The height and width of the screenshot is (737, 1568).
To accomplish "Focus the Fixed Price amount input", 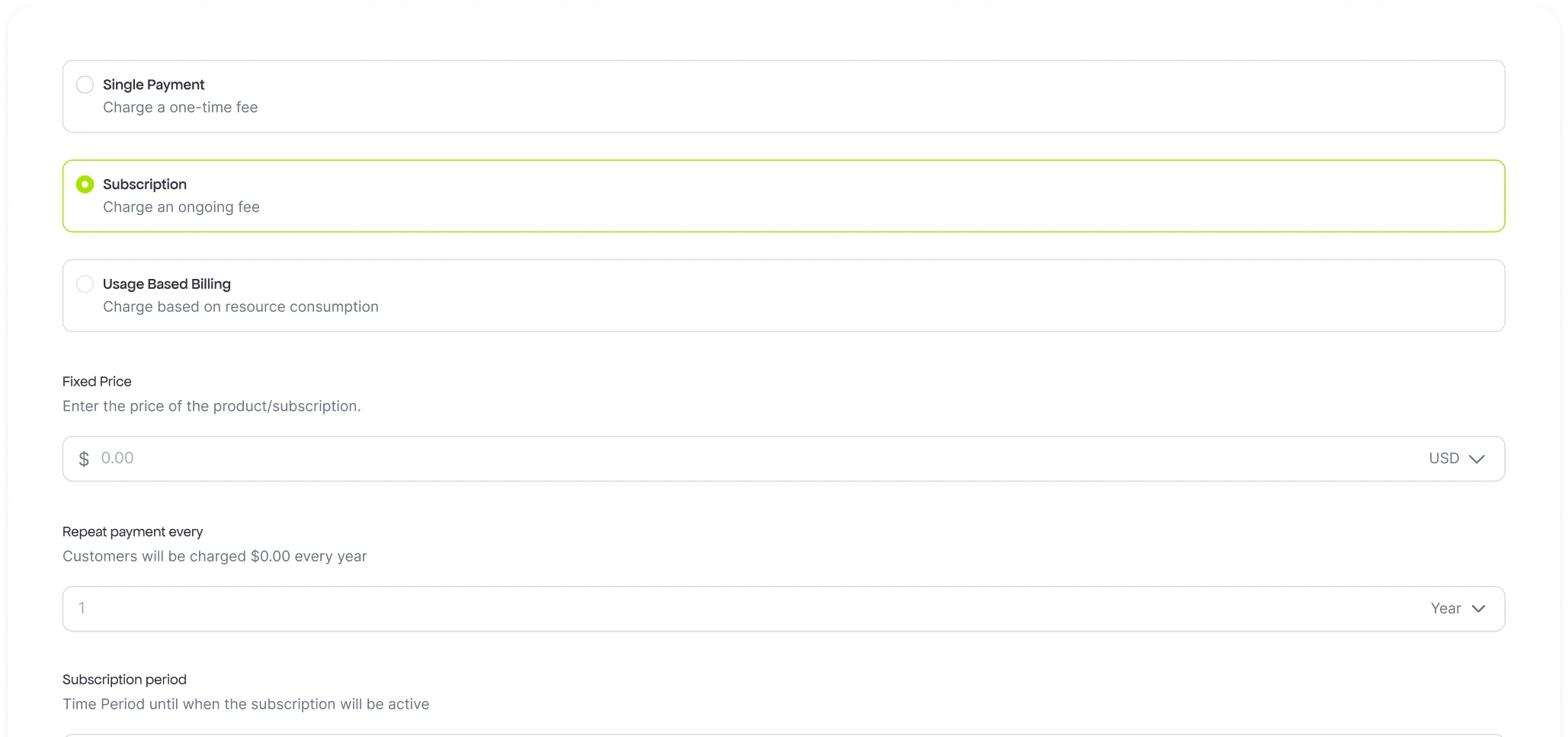I will tap(686, 459).
